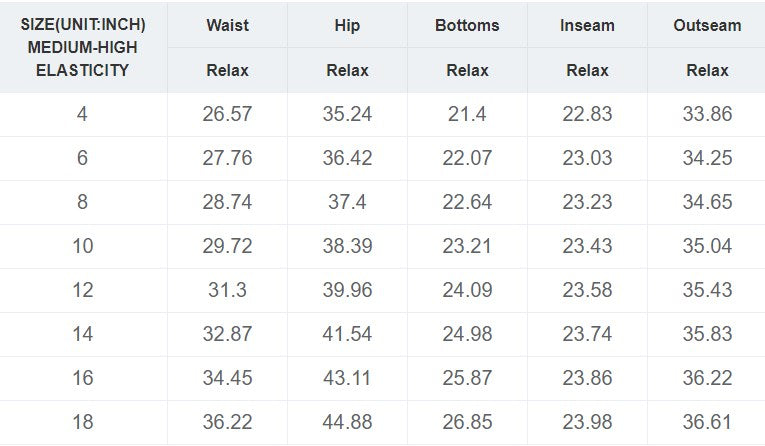The image size is (765, 446).
Task: Click outseam value 36.61
Action: pos(707,422)
